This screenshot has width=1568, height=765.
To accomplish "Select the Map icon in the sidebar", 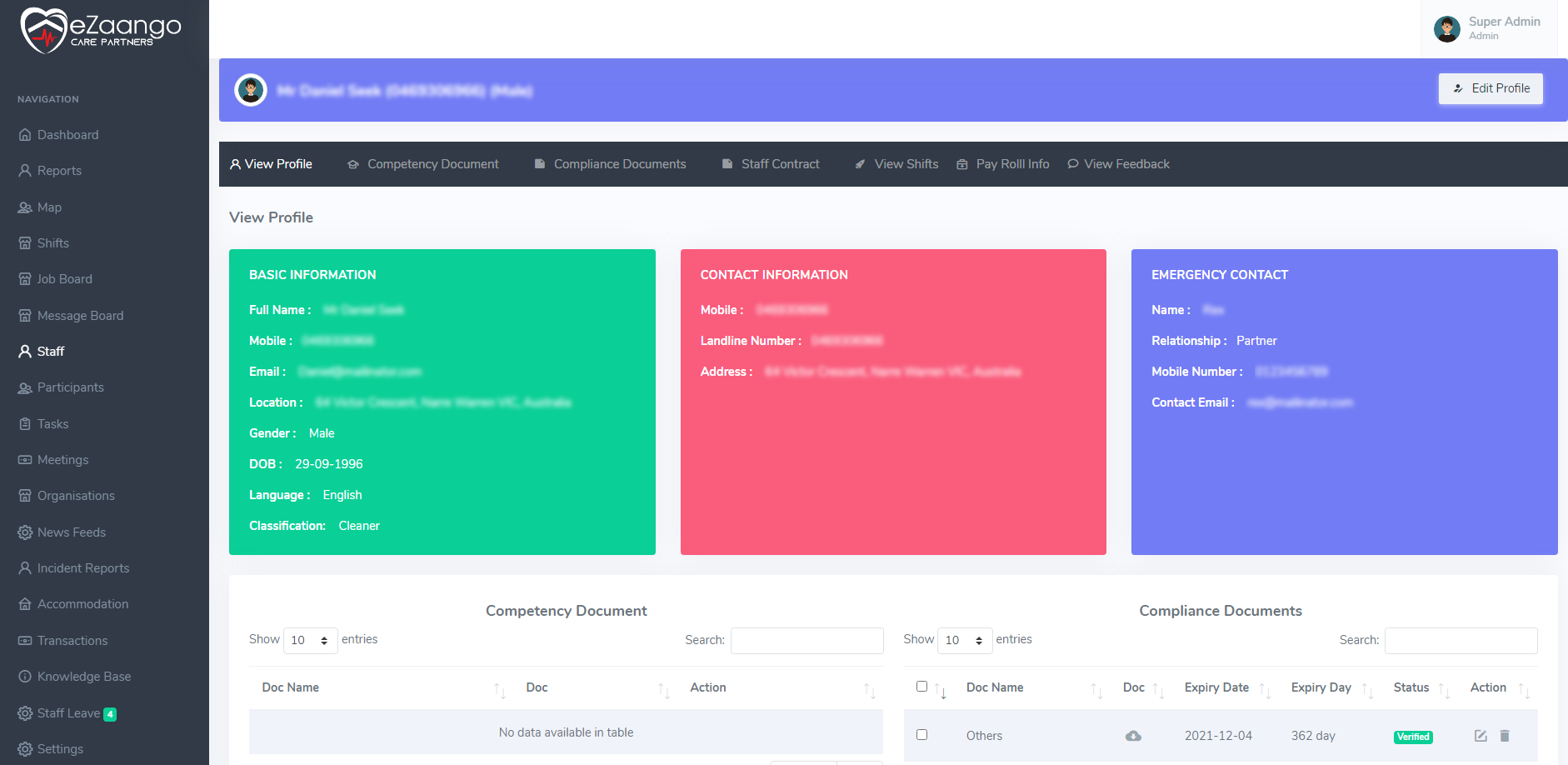I will pyautogui.click(x=25, y=207).
